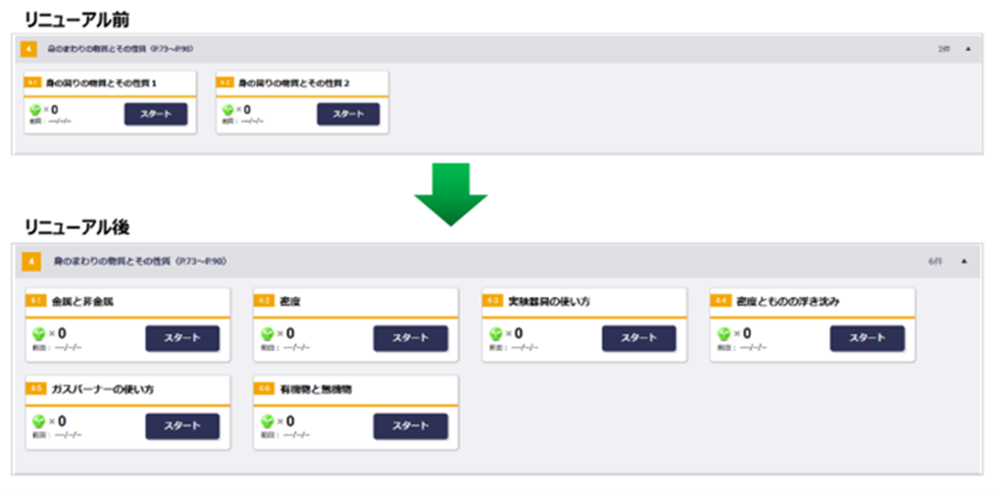Start 身の回りの物質とその性質2 lesson

tap(348, 114)
